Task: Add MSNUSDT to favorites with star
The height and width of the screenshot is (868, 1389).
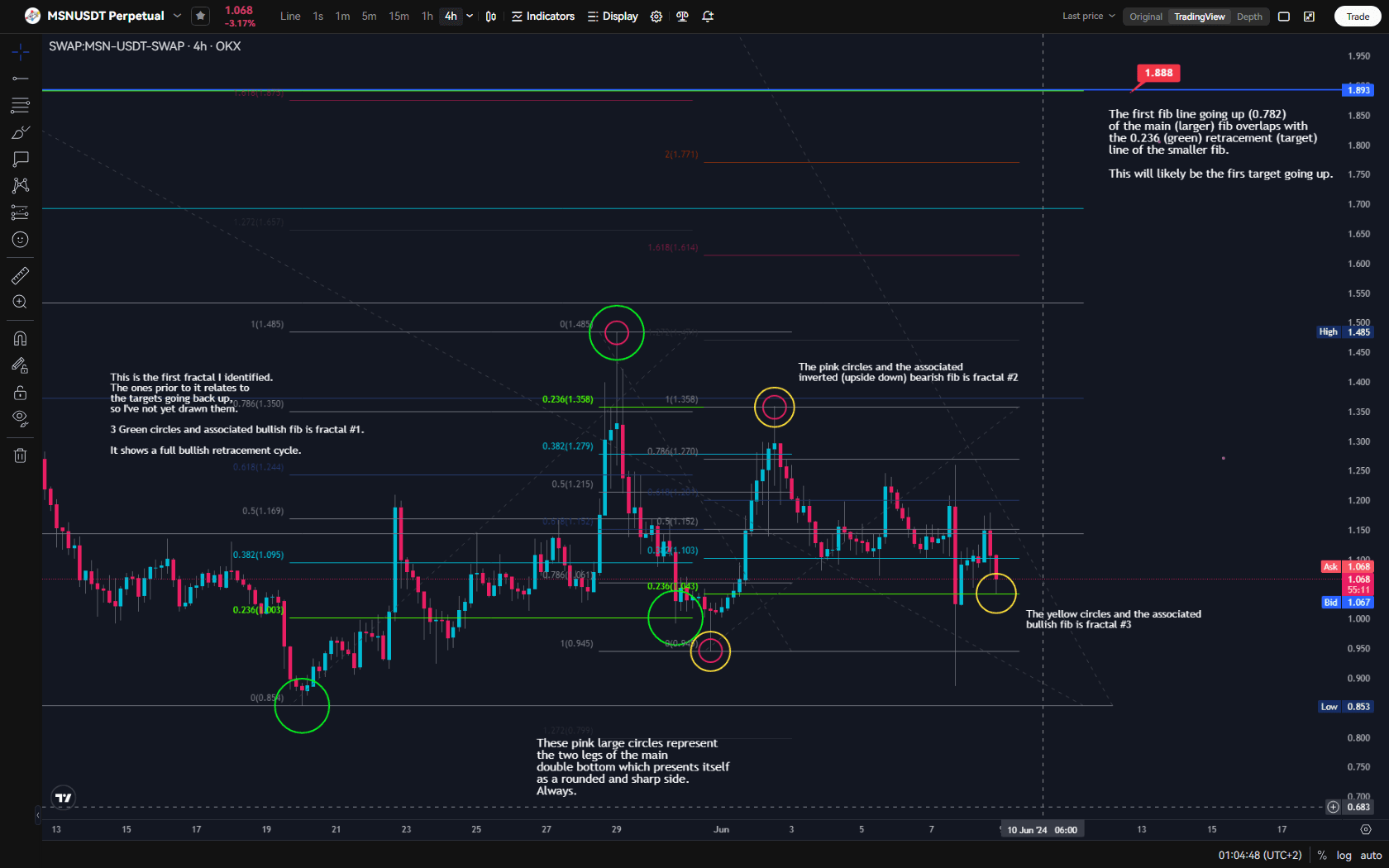Action: (x=200, y=16)
